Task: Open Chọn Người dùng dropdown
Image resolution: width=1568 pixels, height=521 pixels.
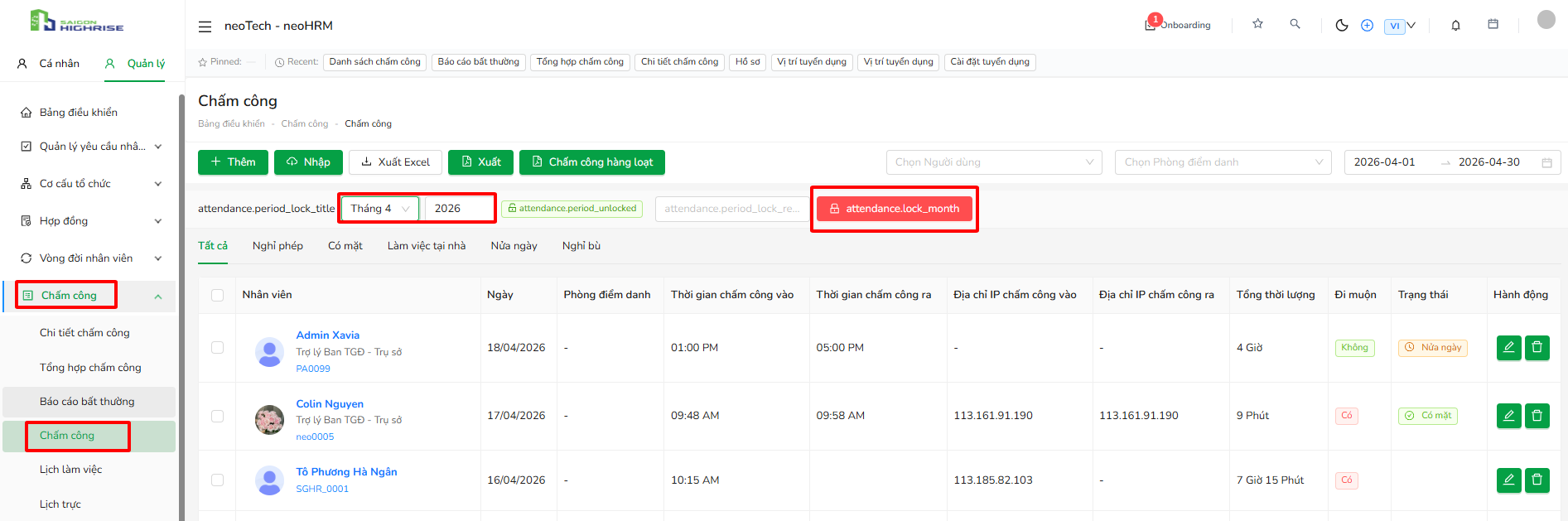Action: click(x=994, y=162)
